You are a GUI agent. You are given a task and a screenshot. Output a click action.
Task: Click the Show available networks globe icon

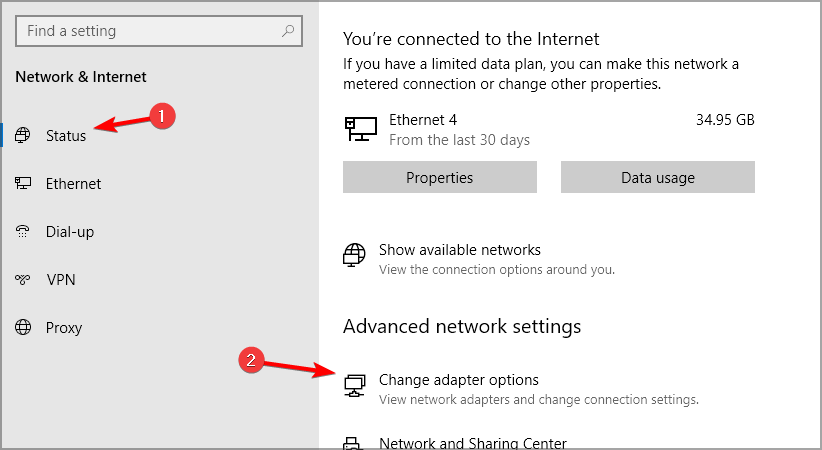point(354,255)
